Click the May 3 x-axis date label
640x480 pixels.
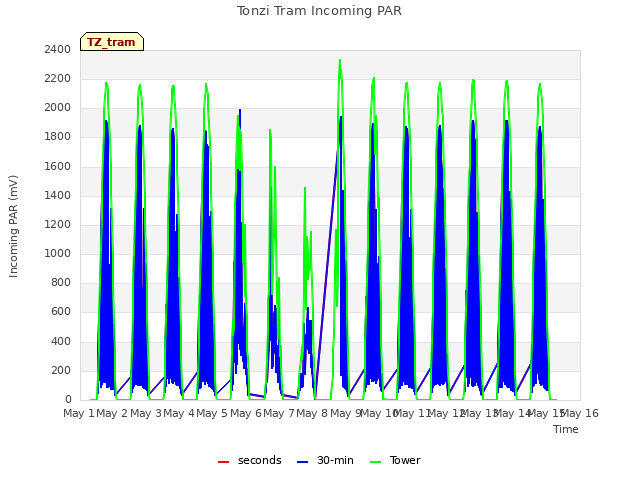(x=146, y=413)
